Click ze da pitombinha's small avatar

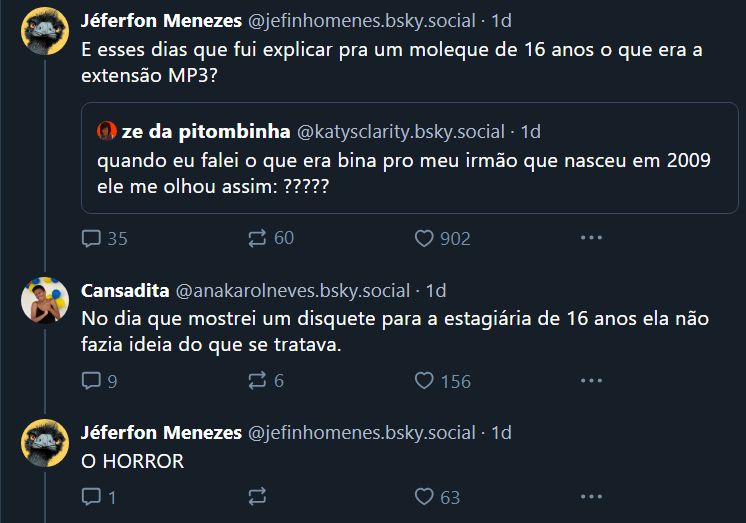pyautogui.click(x=107, y=131)
